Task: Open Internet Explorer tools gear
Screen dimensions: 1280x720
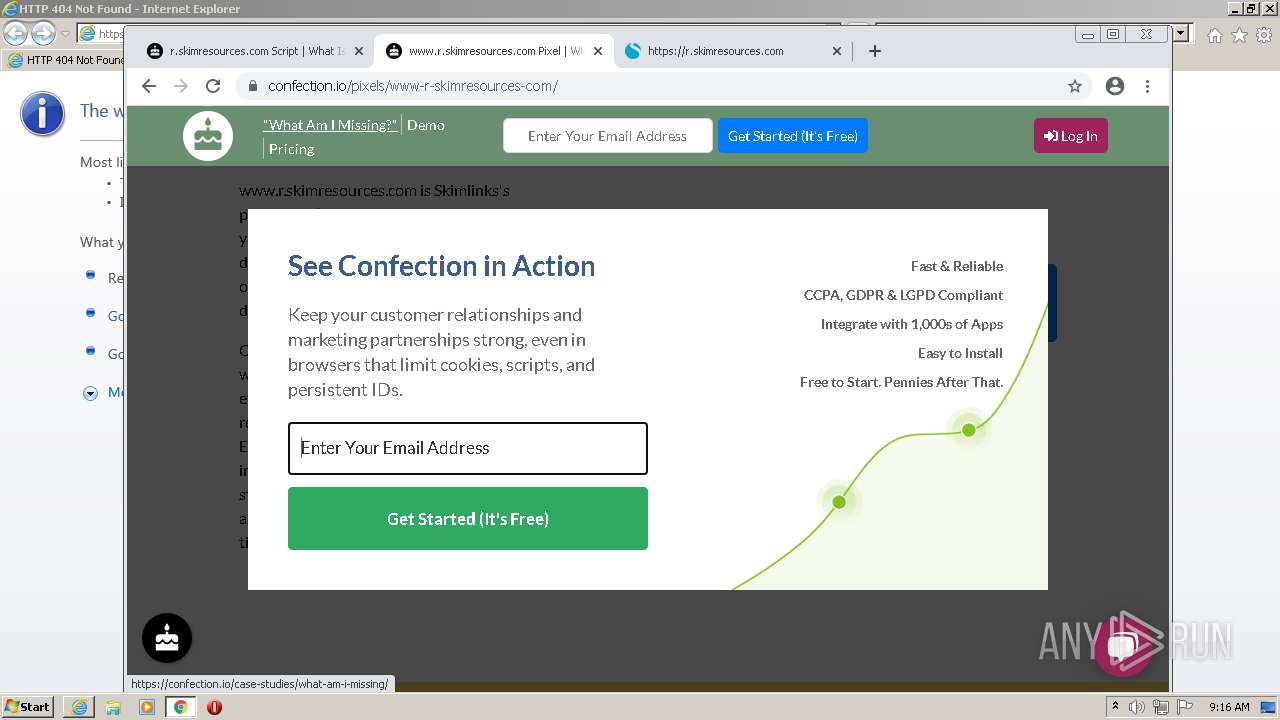Action: pyautogui.click(x=1263, y=35)
